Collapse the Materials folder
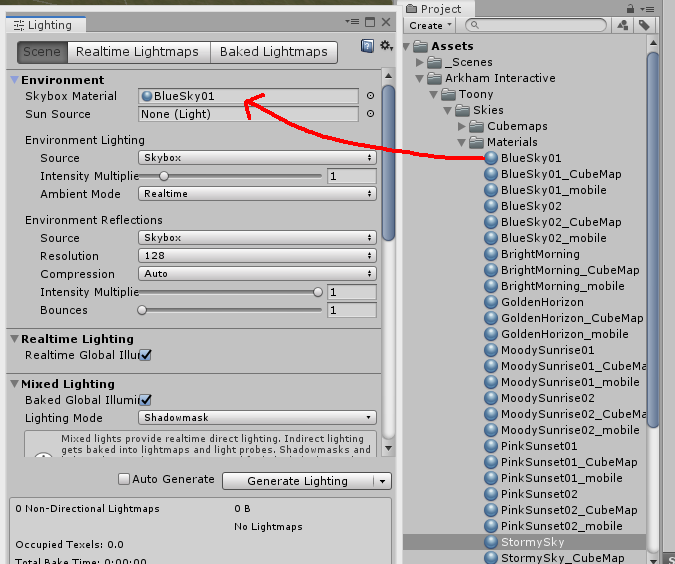675x564 pixels. 461,143
